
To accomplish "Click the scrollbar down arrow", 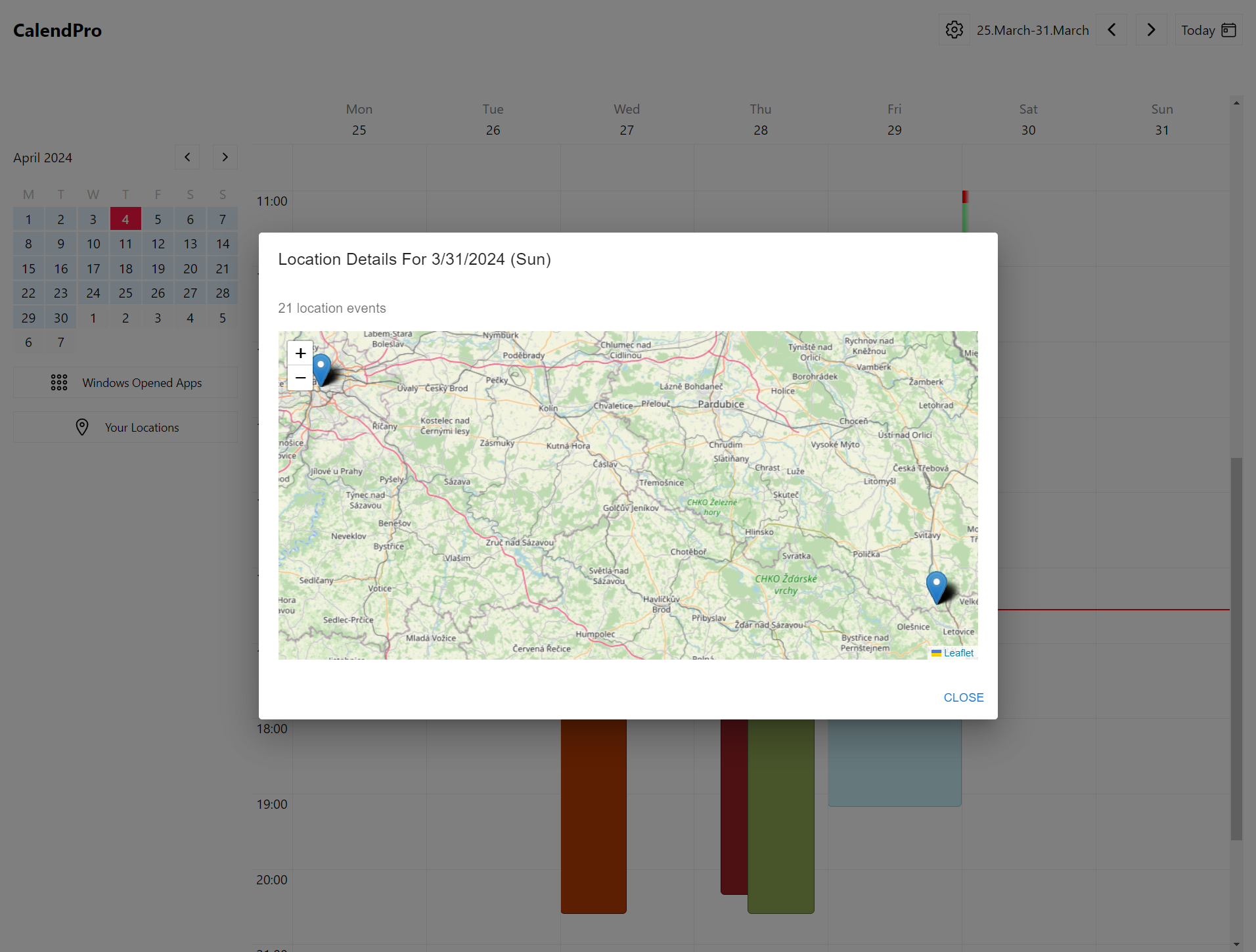I will tap(1236, 944).
